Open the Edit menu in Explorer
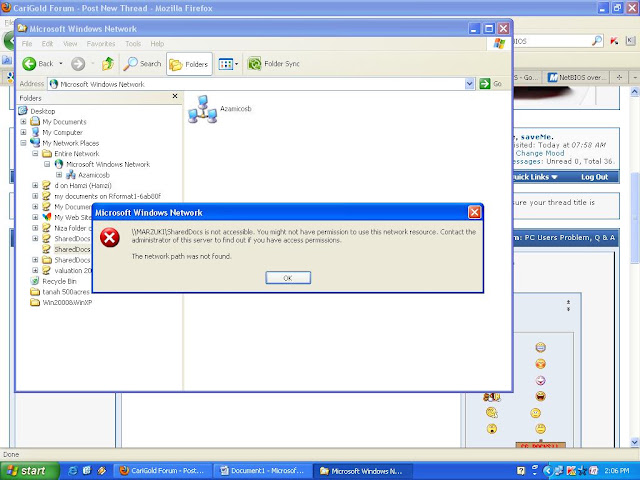The width and height of the screenshot is (640, 480). [47, 44]
